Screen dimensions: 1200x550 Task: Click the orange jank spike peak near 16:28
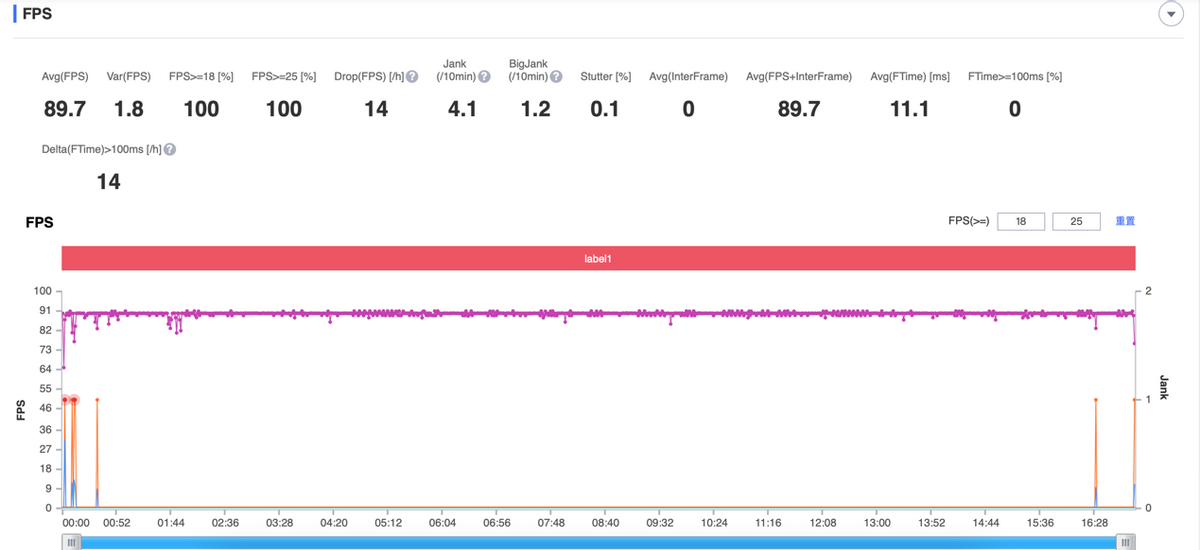[1095, 400]
